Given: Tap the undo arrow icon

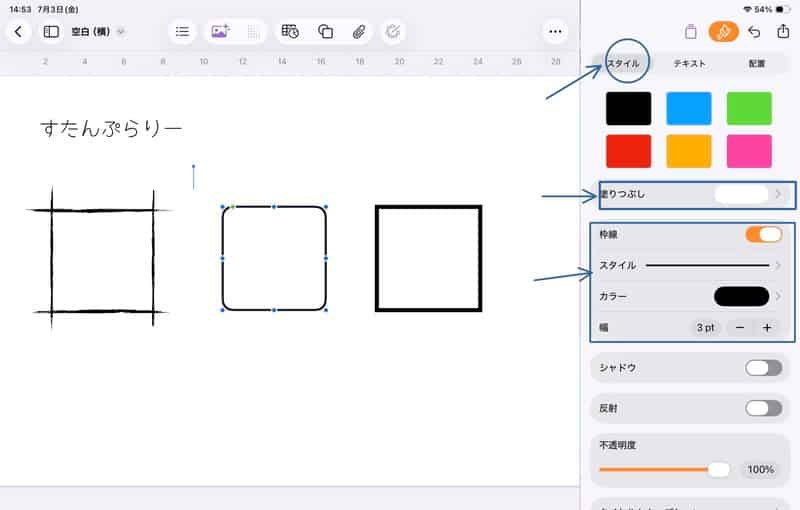Looking at the screenshot, I should tap(754, 32).
